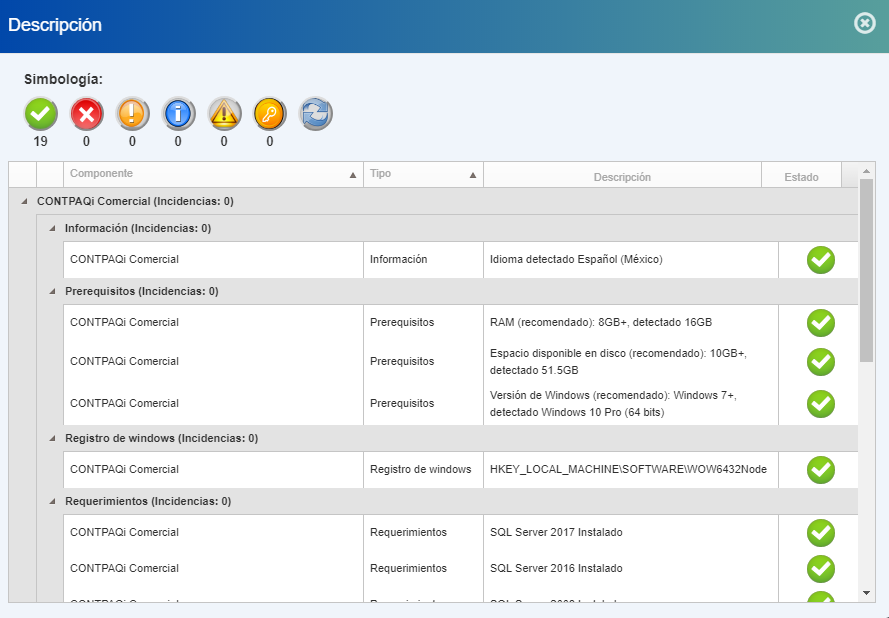Click the Estado column header
The height and width of the screenshot is (618, 889).
(801, 177)
